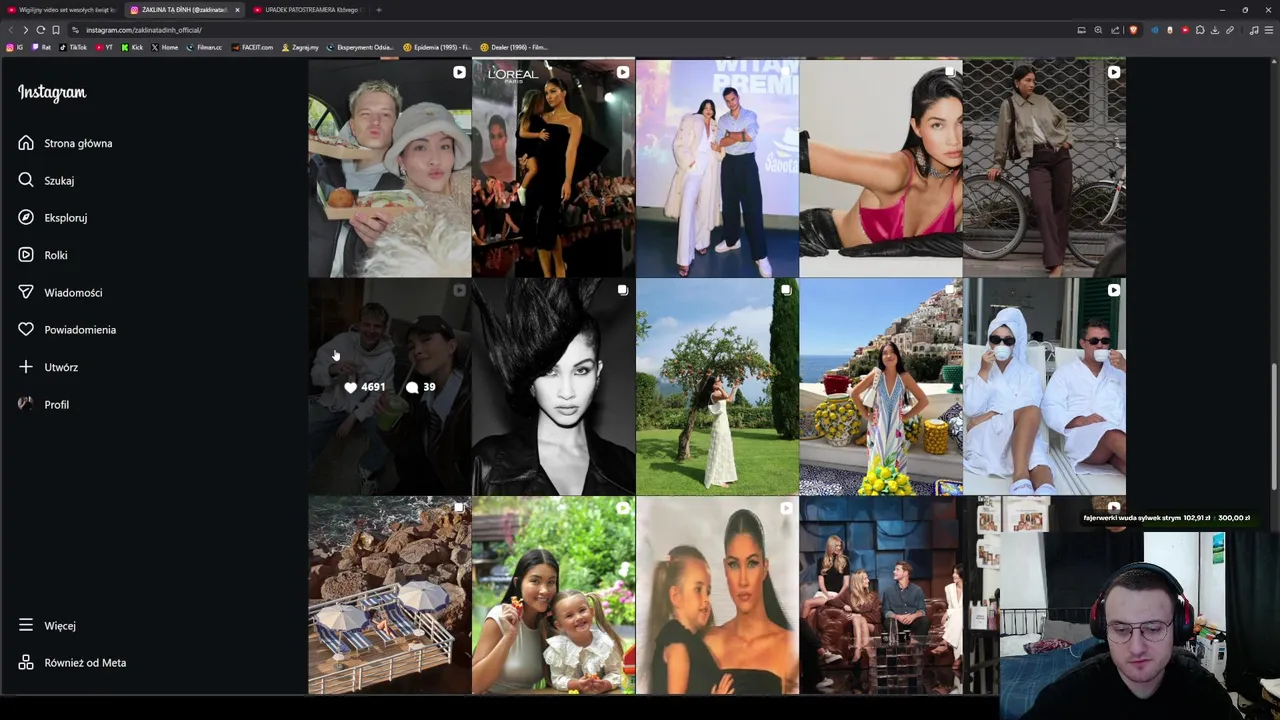Open the Zagraj.my bookmark
This screenshot has width=1280, height=720.
pyautogui.click(x=300, y=47)
